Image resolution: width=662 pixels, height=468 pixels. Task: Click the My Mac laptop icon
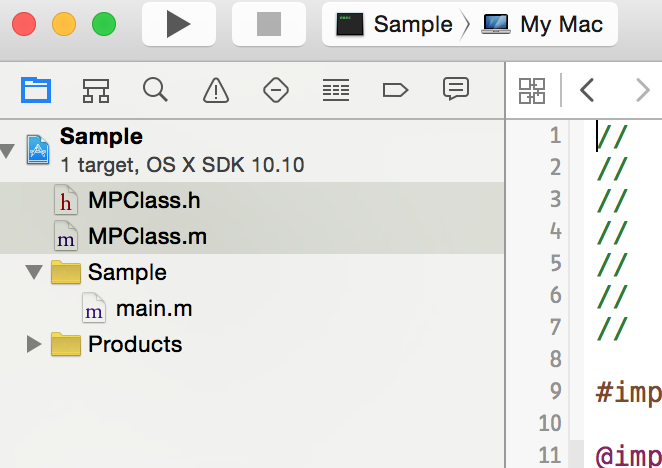tap(496, 24)
